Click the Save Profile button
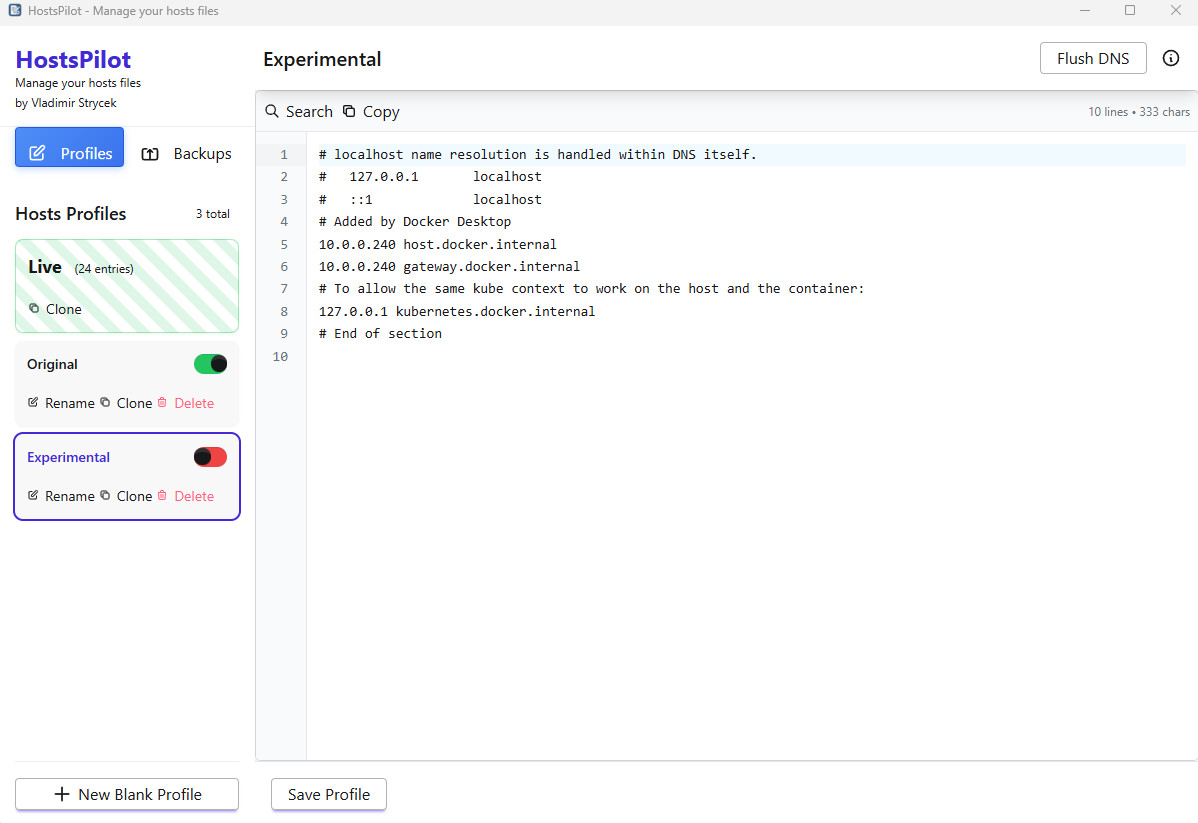Viewport: 1198px width, 823px height. (329, 794)
